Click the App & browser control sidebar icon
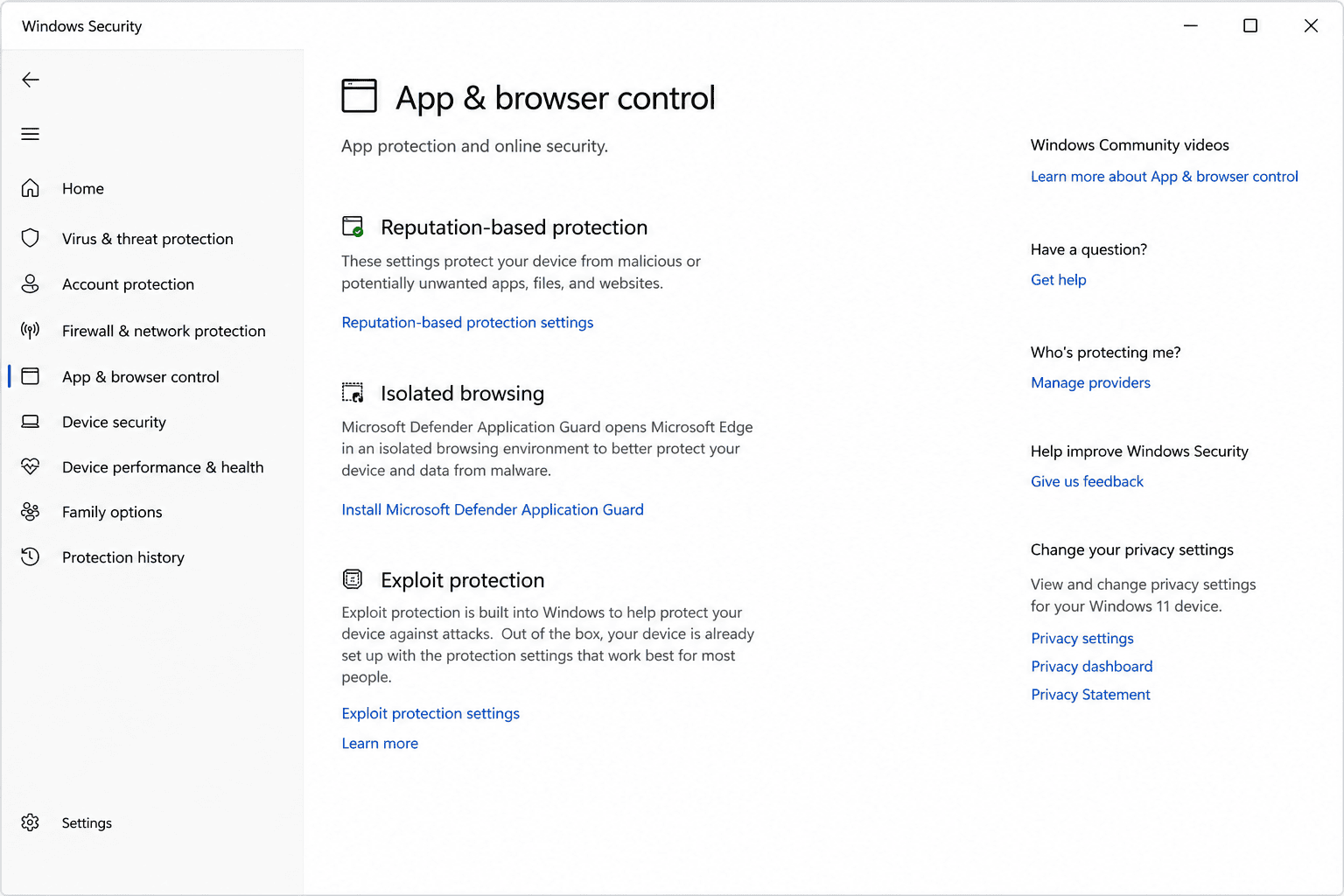The image size is (1344, 896). pyautogui.click(x=31, y=376)
